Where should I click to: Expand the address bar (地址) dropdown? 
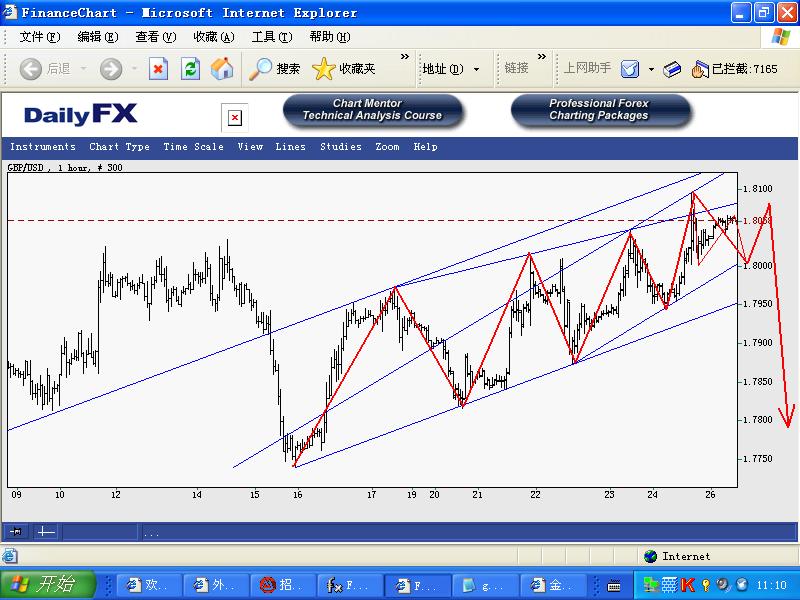click(476, 69)
